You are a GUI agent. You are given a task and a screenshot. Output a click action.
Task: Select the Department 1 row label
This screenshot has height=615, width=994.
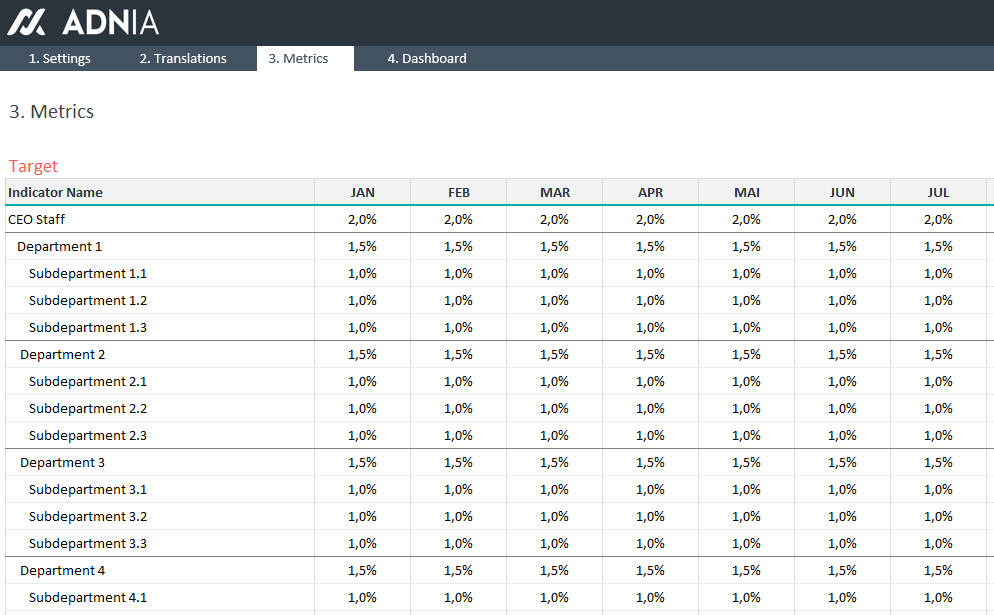(x=59, y=247)
